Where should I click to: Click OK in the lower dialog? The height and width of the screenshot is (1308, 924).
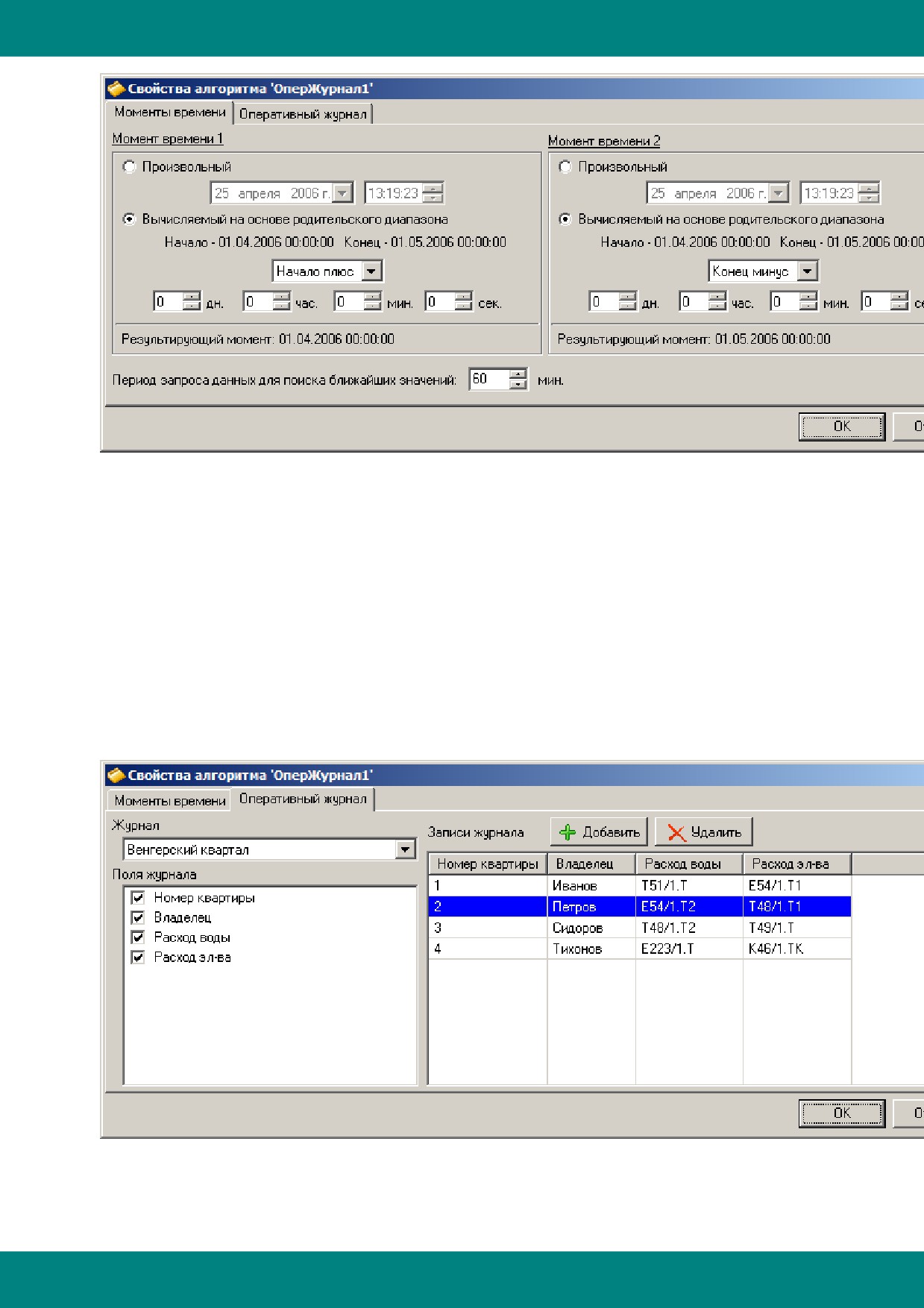tap(842, 1113)
